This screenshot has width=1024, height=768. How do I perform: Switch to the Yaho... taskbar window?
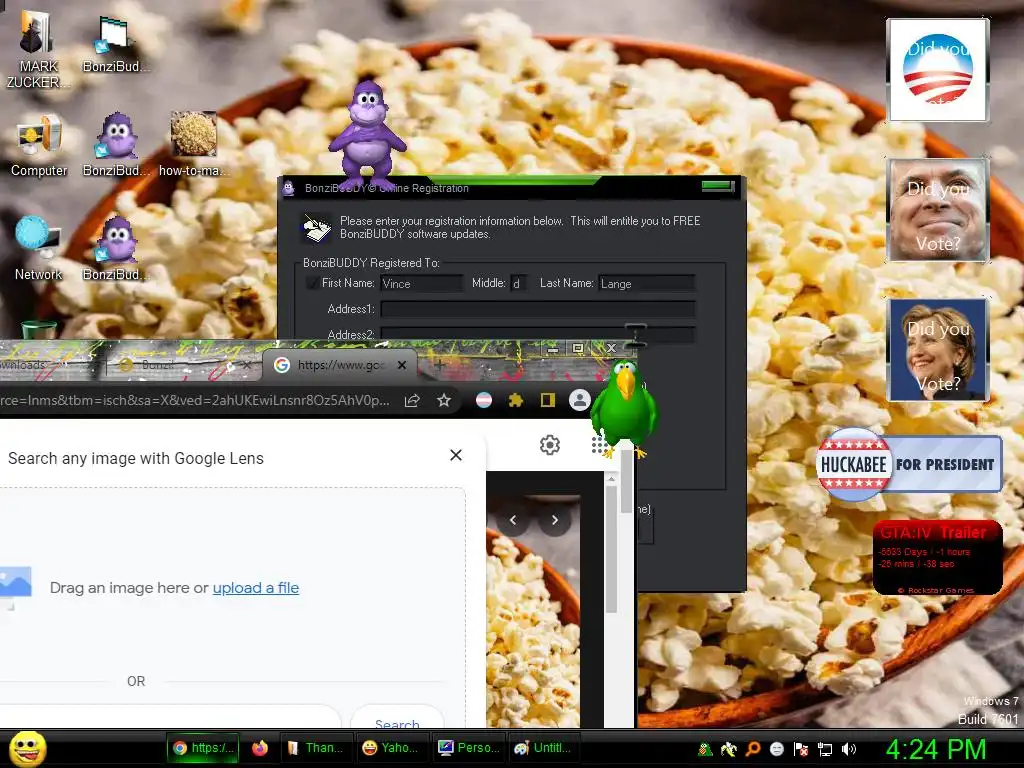[x=392, y=748]
